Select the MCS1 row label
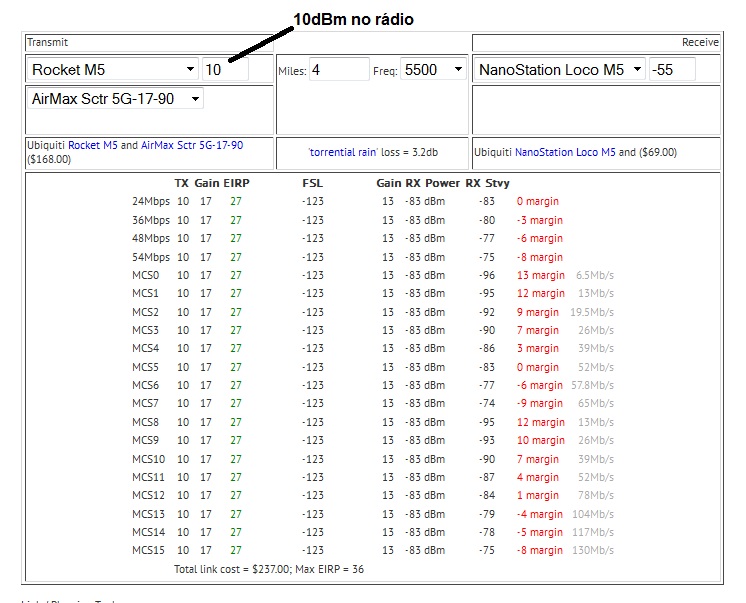Screen dimensions: 746x603 pos(146,294)
